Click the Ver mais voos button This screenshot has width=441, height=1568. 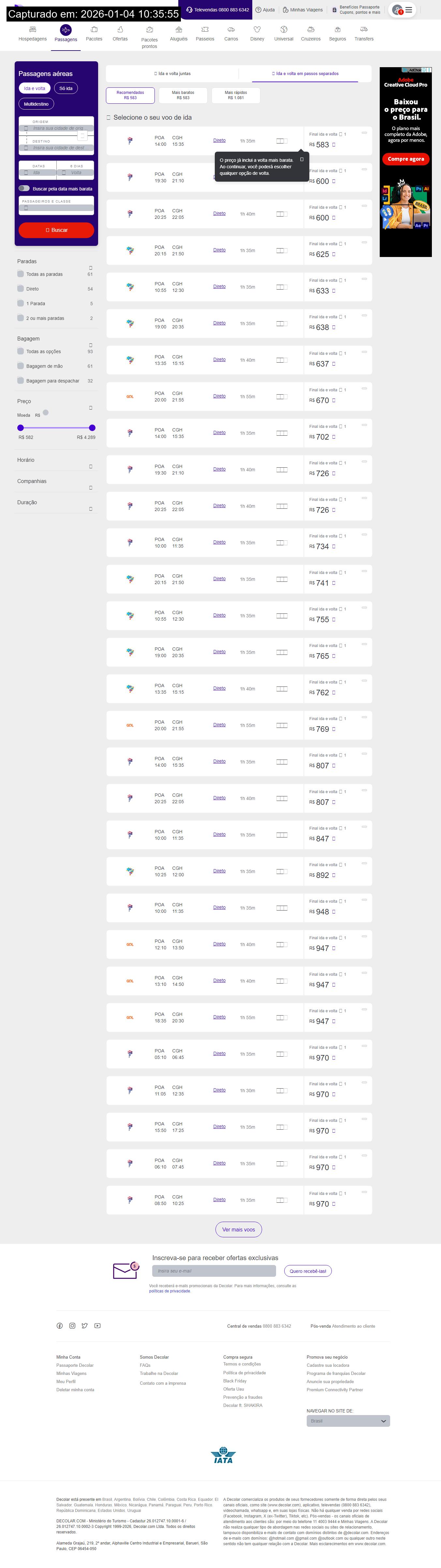click(239, 1229)
